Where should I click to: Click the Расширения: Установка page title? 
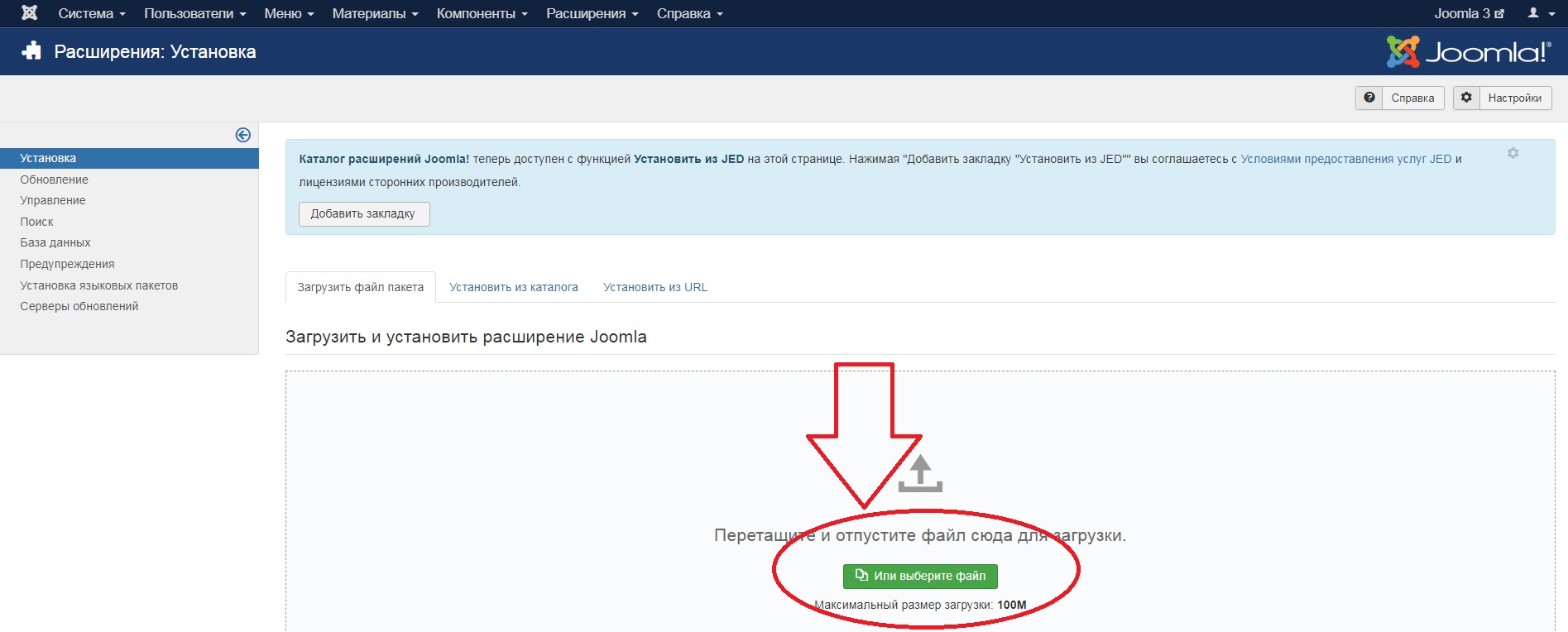155,51
